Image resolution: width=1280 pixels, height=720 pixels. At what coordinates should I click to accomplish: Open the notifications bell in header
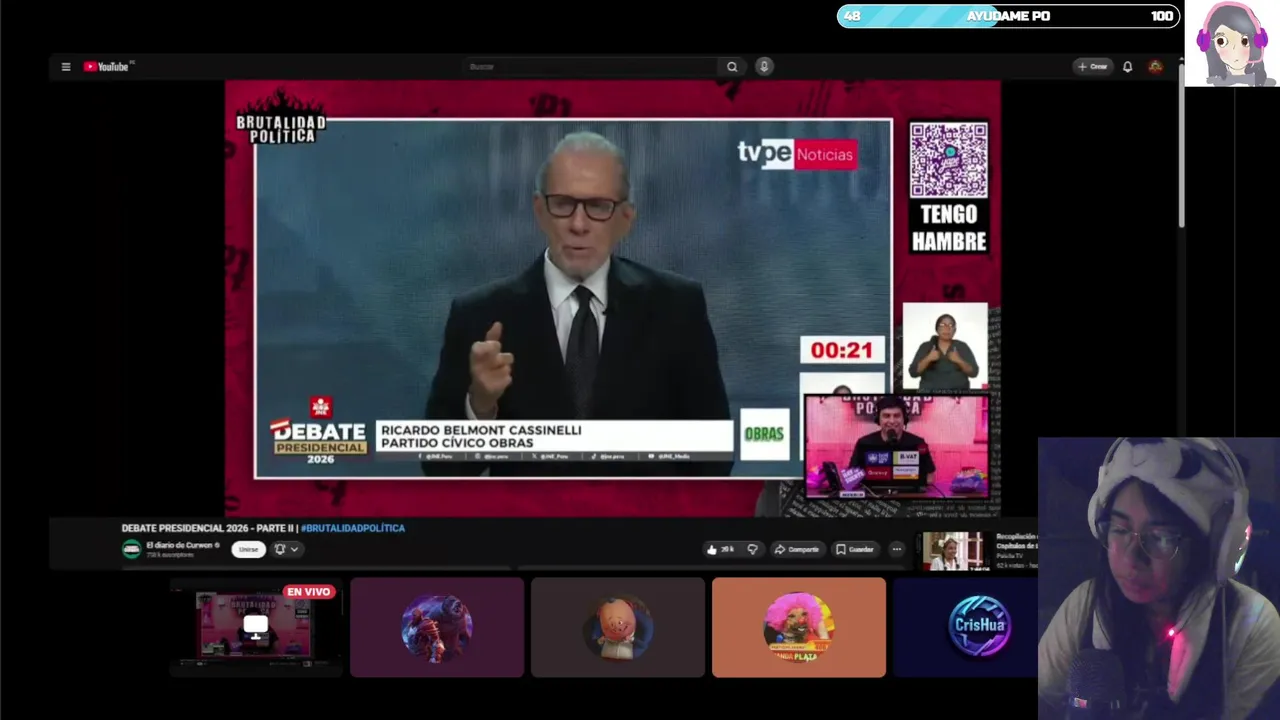(x=1127, y=67)
